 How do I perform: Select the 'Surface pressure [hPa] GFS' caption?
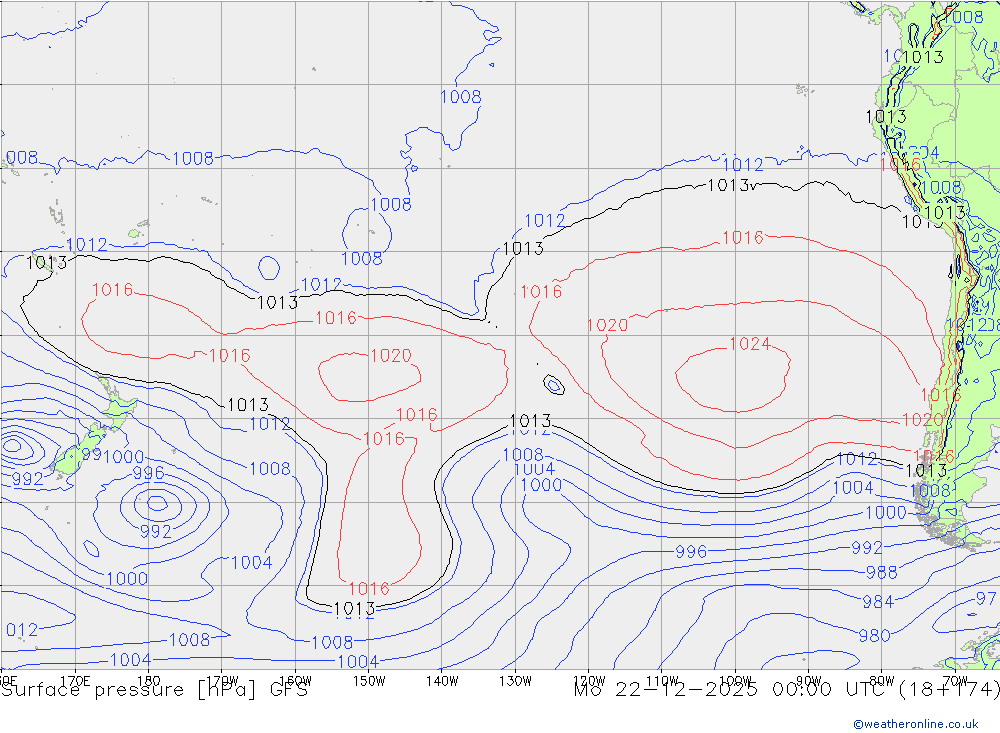pos(154,690)
